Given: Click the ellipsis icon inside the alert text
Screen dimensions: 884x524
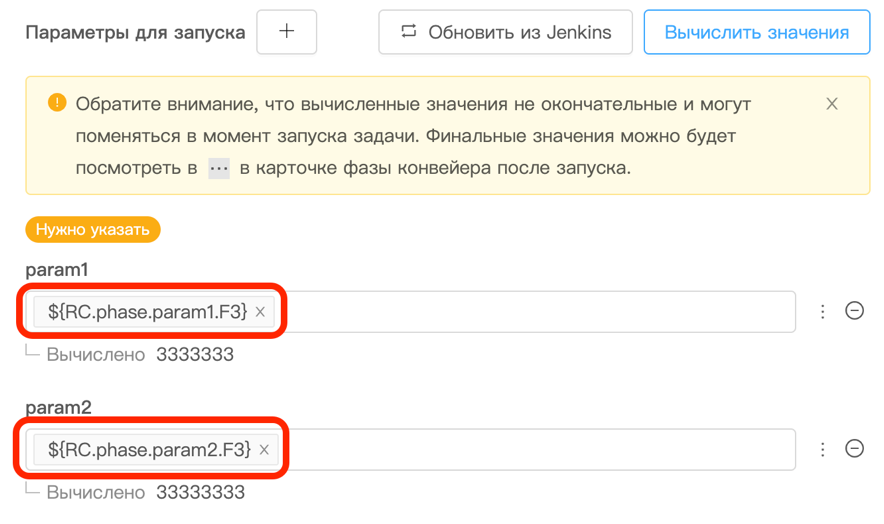Looking at the screenshot, I should (218, 168).
